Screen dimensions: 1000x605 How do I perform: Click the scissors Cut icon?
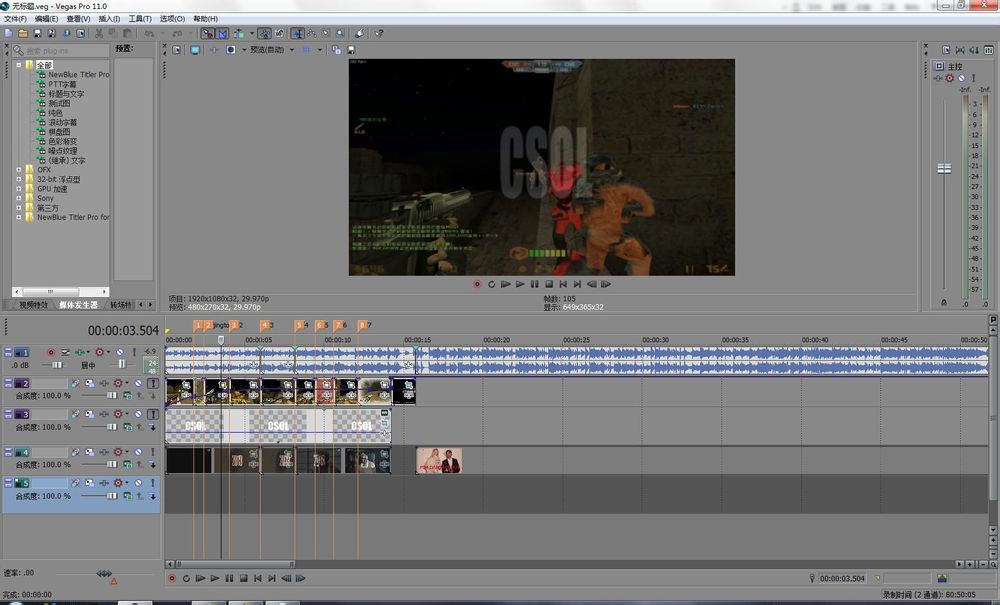click(99, 33)
